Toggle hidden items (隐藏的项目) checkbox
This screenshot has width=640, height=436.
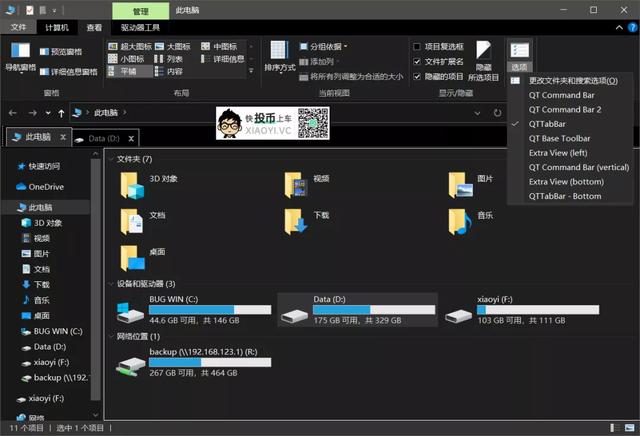(x=417, y=76)
